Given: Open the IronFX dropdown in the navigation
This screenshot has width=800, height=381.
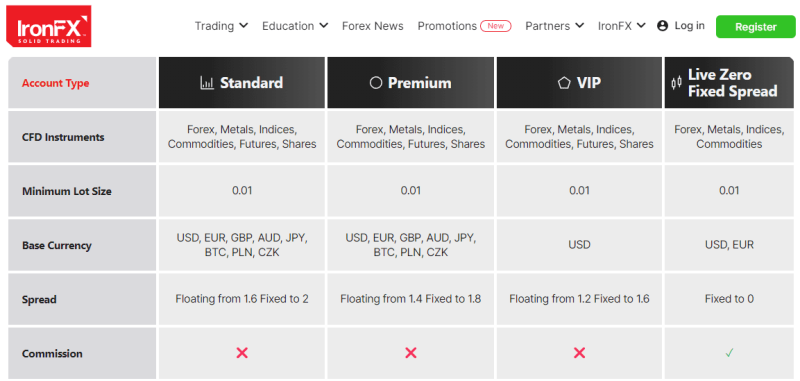Looking at the screenshot, I should click(x=622, y=26).
